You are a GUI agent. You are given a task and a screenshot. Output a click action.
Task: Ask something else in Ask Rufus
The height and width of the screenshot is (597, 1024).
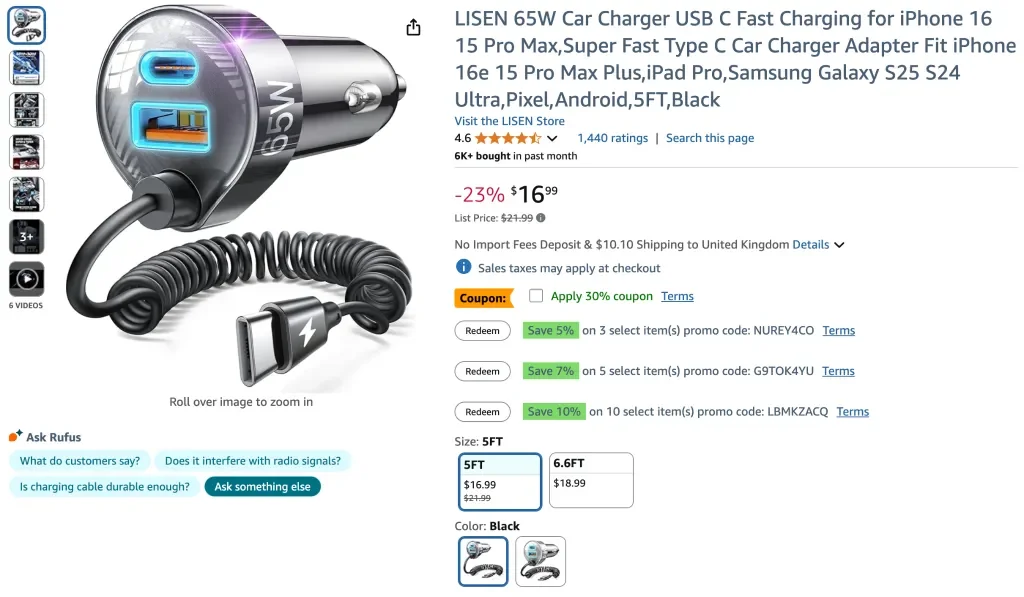[262, 487]
